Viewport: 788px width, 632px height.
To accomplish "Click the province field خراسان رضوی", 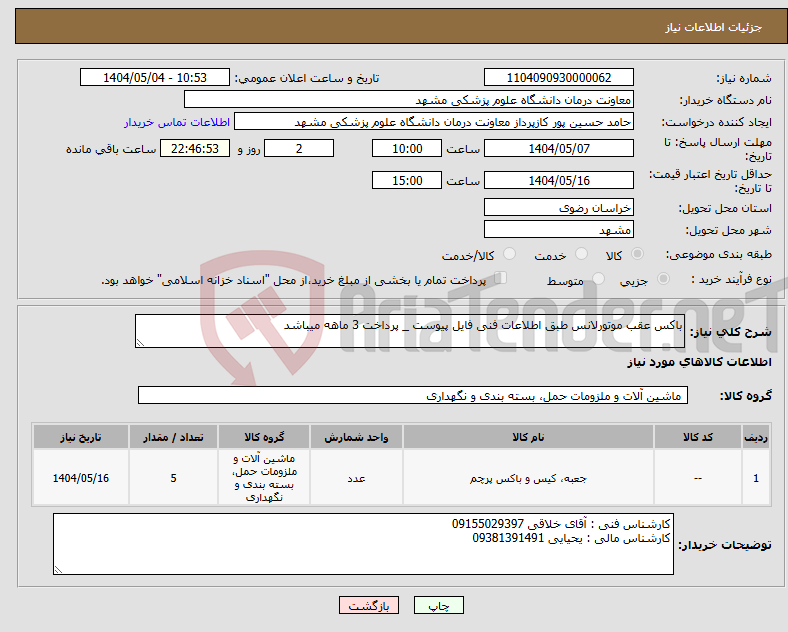I will tap(558, 207).
